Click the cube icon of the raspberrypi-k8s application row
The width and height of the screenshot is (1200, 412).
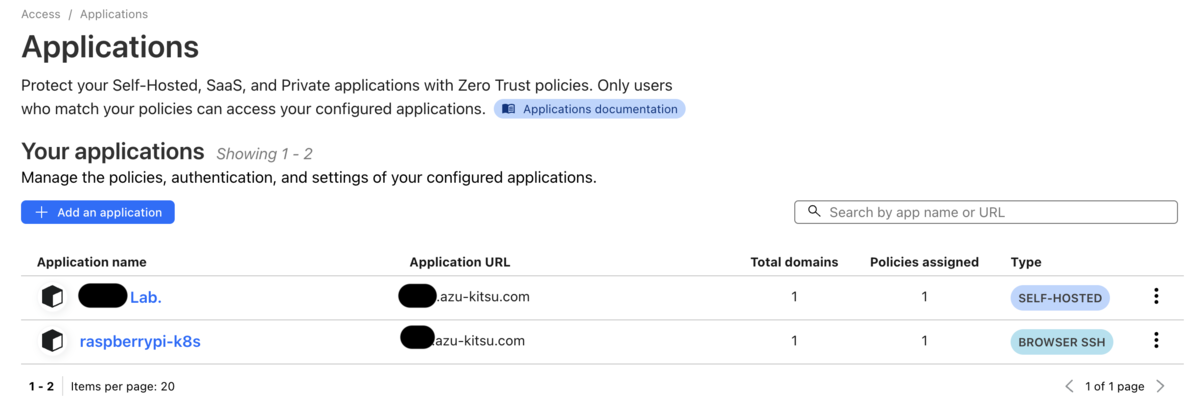pyautogui.click(x=52, y=341)
